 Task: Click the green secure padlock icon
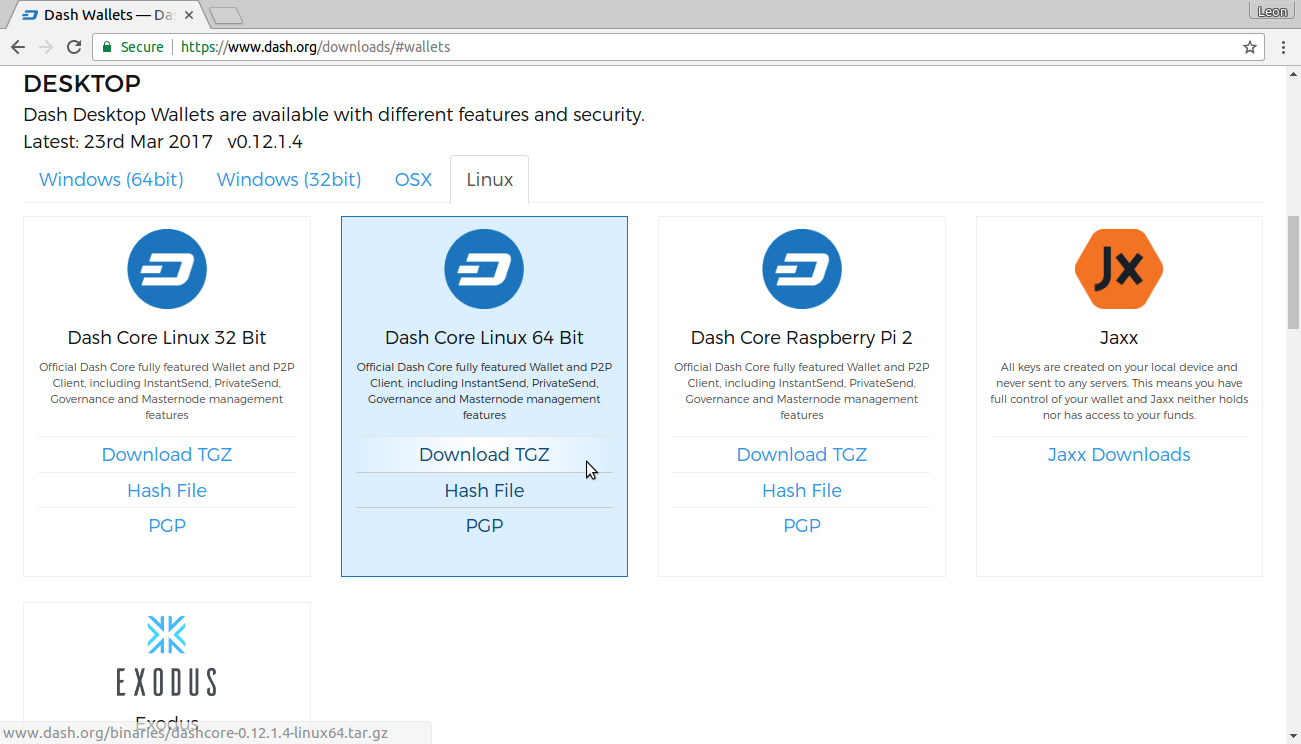pos(108,47)
